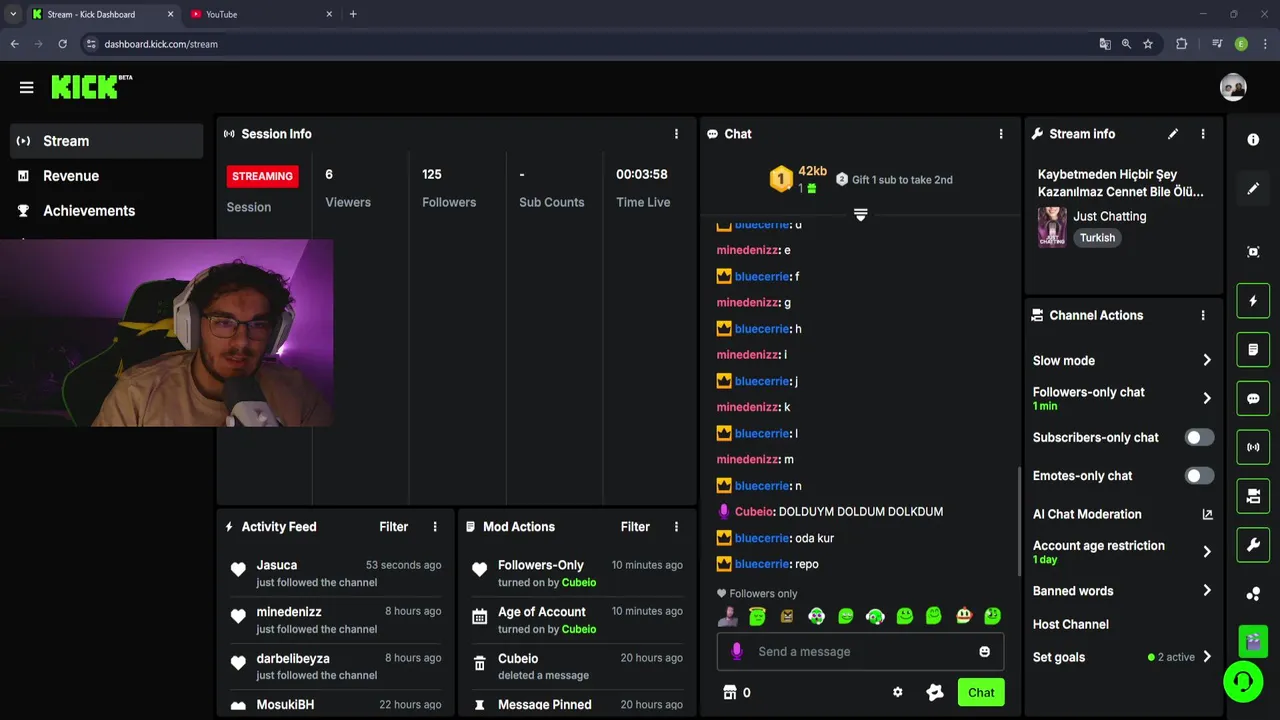Open a new browser tab

[x=353, y=14]
